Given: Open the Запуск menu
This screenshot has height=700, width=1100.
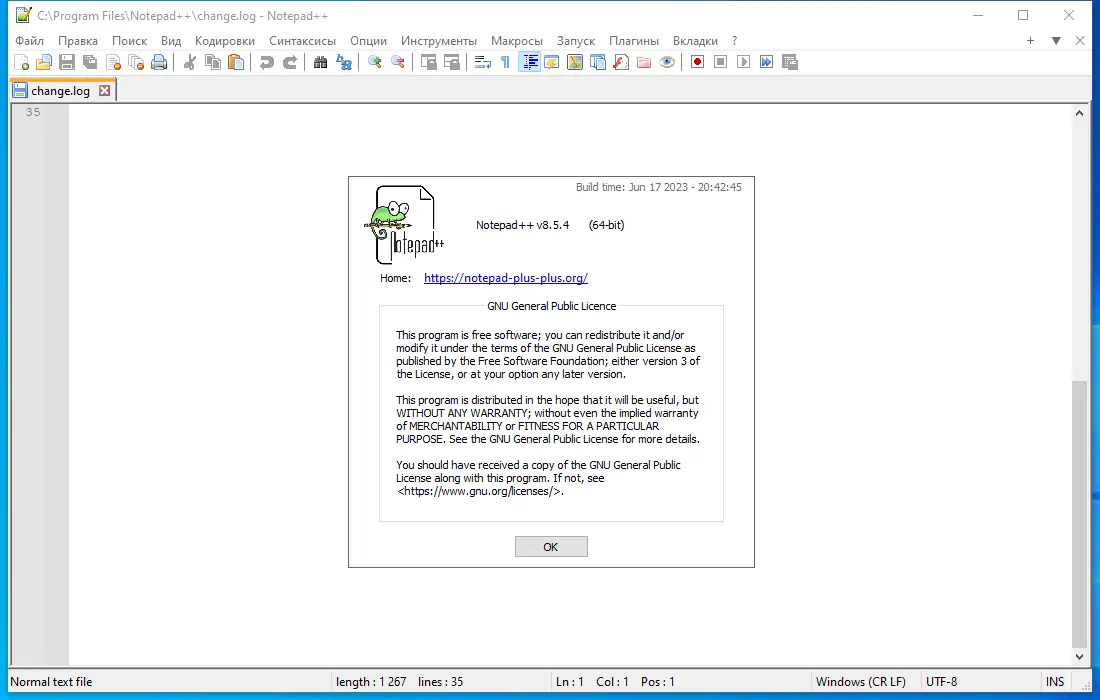Looking at the screenshot, I should (x=576, y=41).
